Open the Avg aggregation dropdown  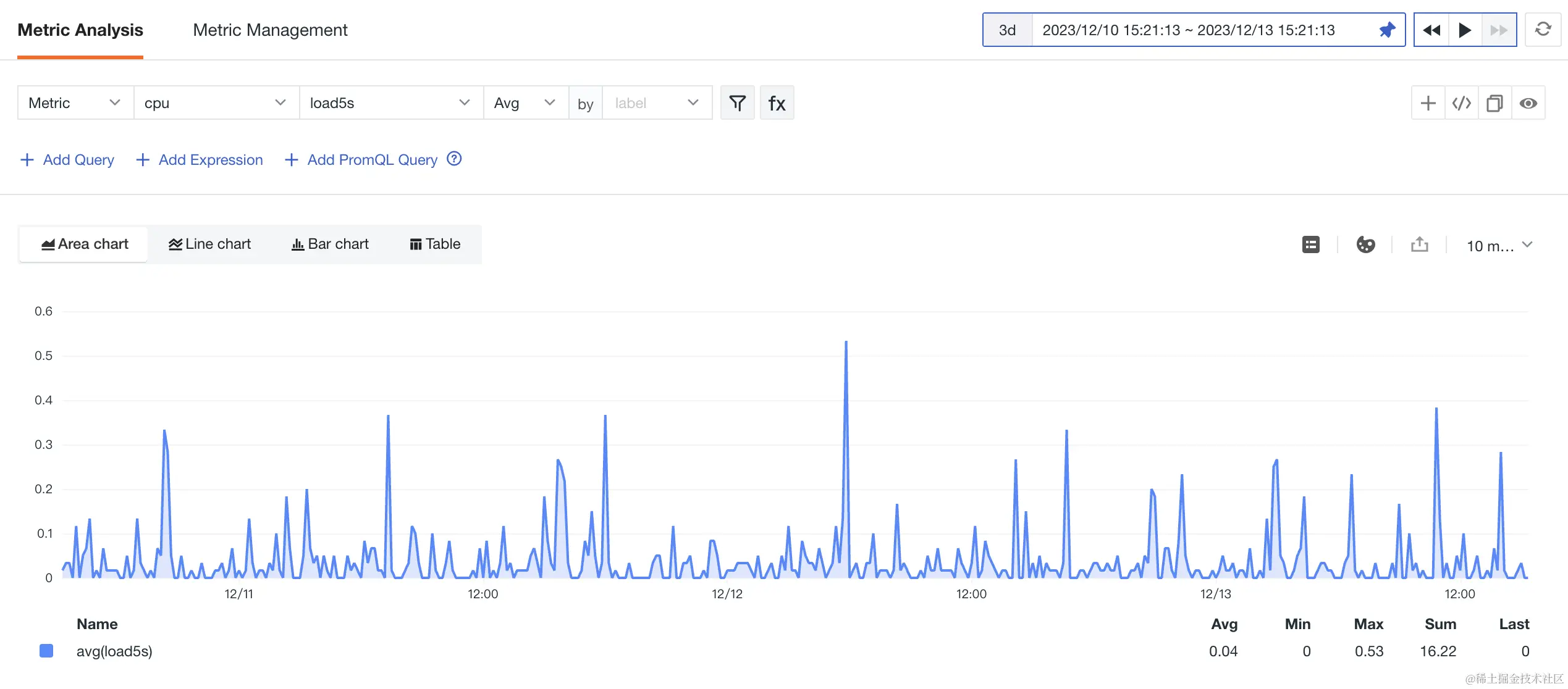pyautogui.click(x=525, y=103)
